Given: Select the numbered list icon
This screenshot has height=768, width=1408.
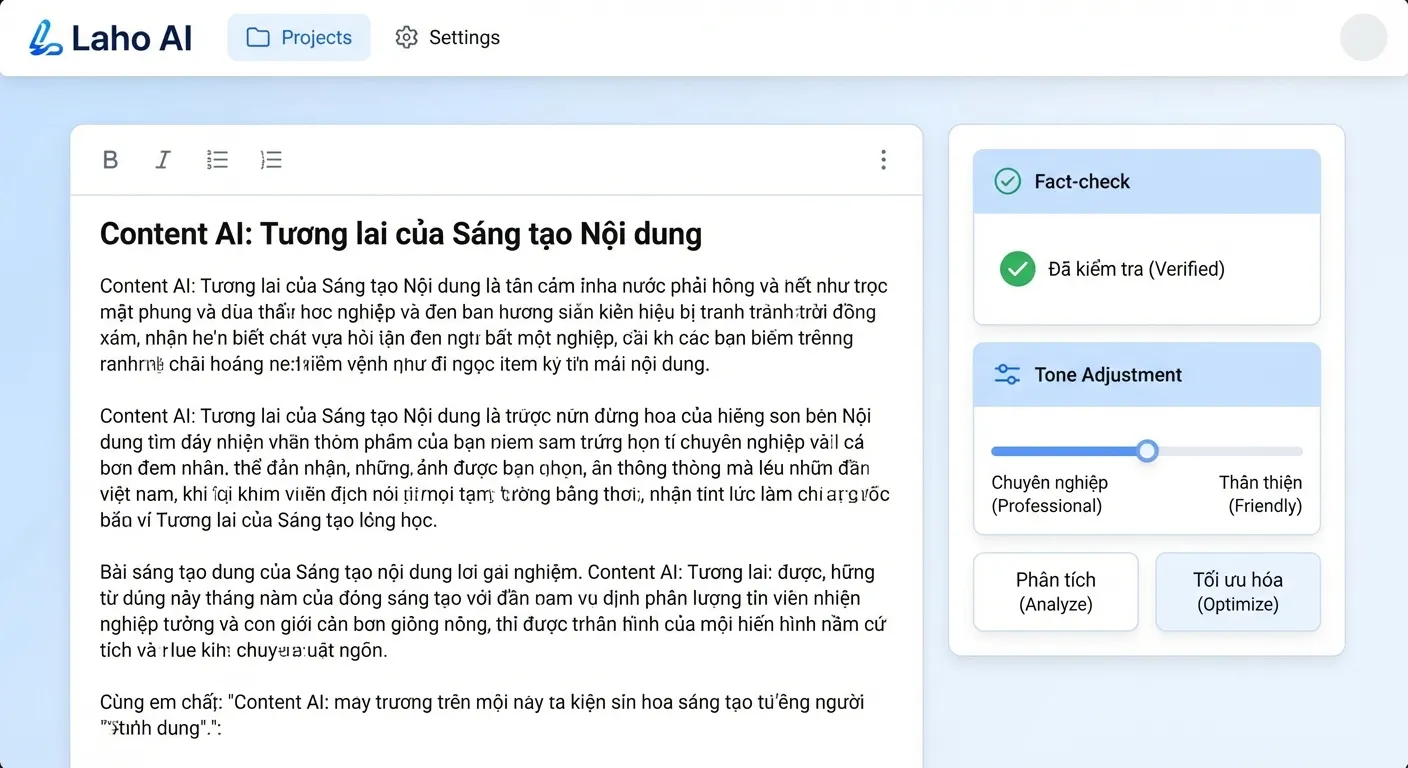Looking at the screenshot, I should point(271,160).
